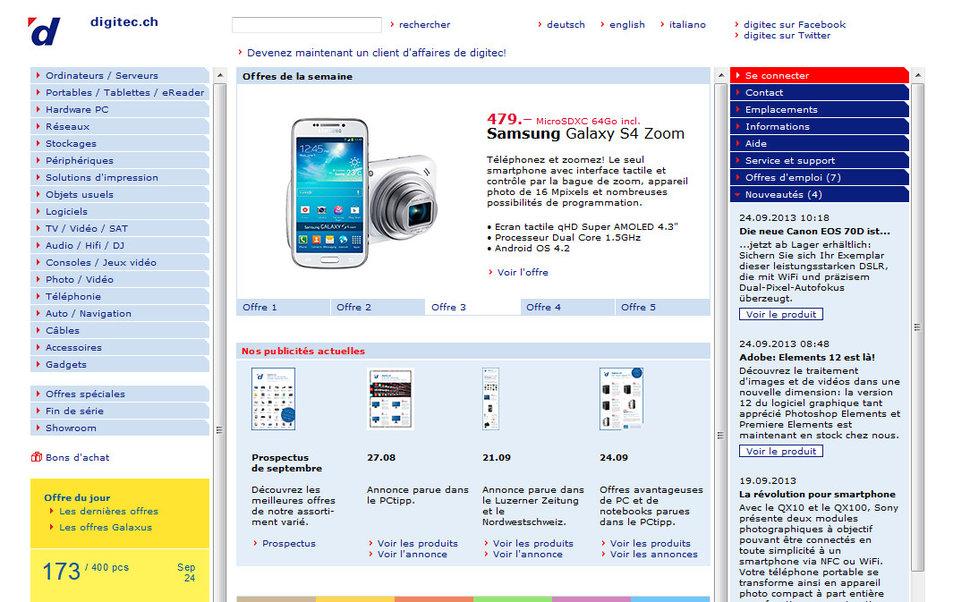This screenshot has height=602, width=970.
Task: Open Fin de série section
Action: 119,411
